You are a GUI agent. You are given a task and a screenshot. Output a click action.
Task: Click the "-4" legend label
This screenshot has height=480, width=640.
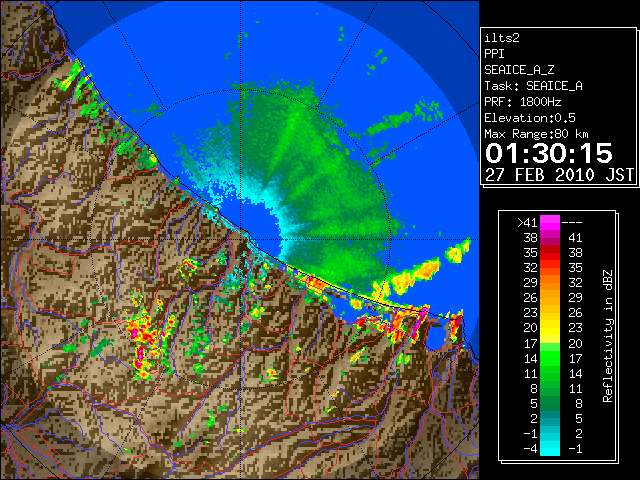(530, 449)
